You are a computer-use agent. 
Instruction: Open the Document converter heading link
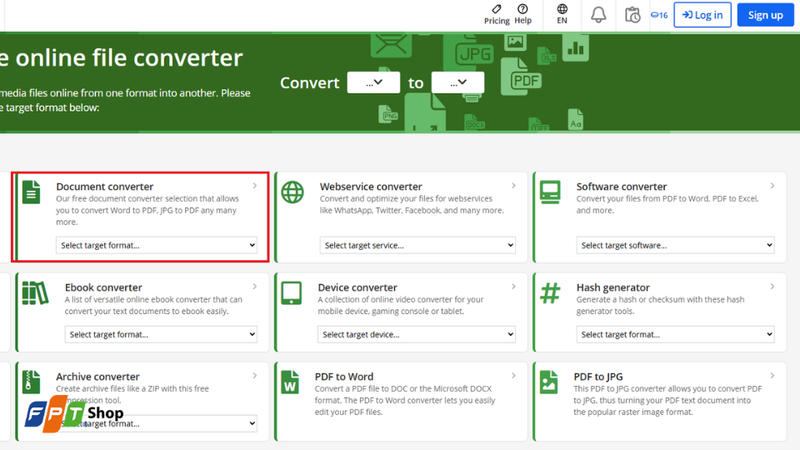105,187
